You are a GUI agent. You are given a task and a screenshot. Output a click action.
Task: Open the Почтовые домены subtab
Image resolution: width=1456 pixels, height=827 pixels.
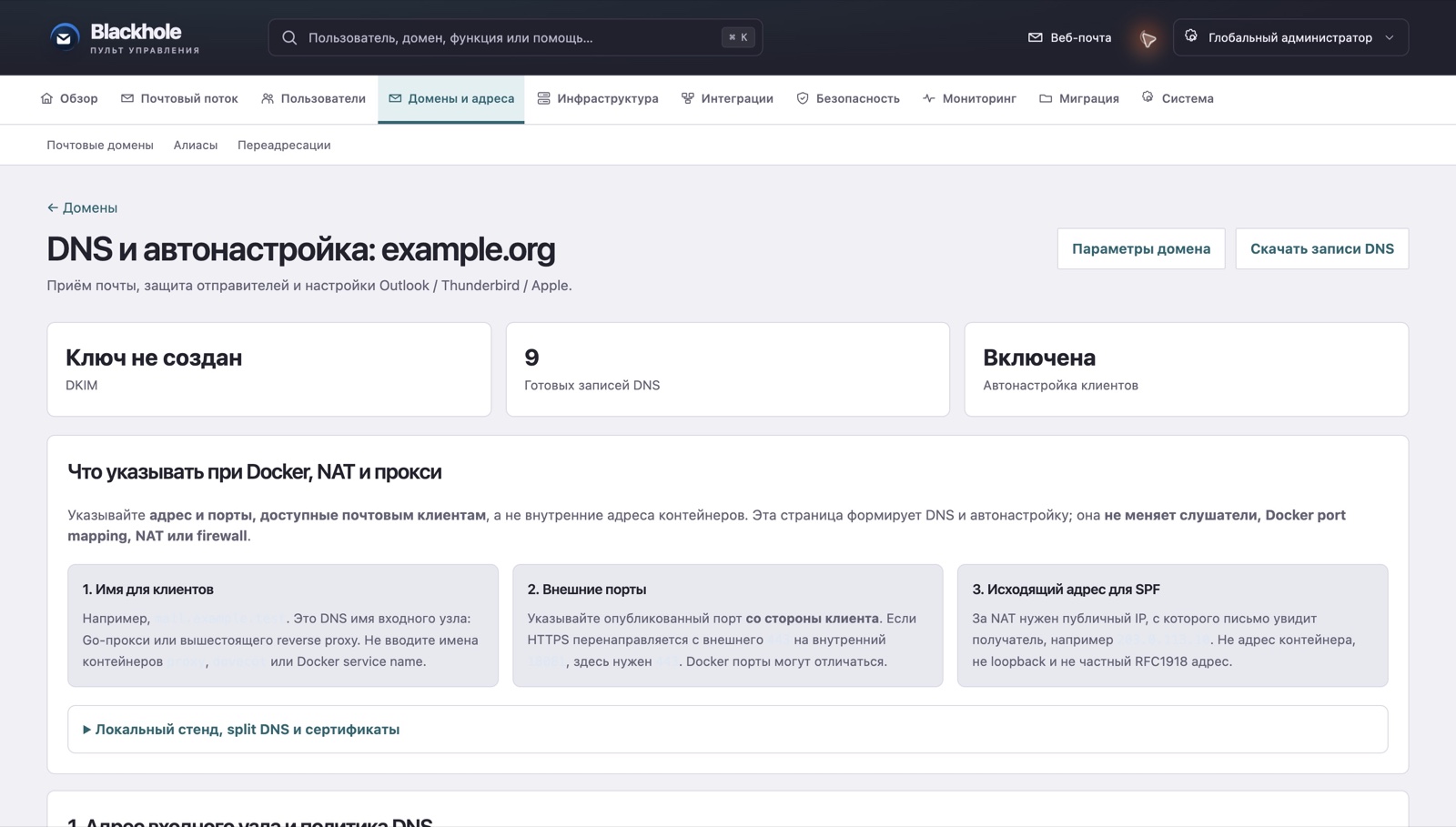coord(100,145)
